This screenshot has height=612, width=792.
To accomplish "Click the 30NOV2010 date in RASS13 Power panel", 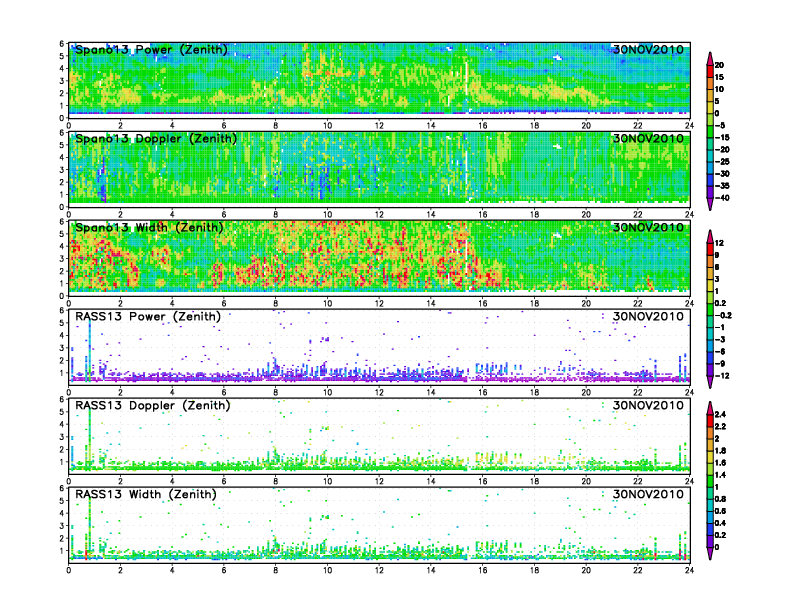I will coord(648,317).
